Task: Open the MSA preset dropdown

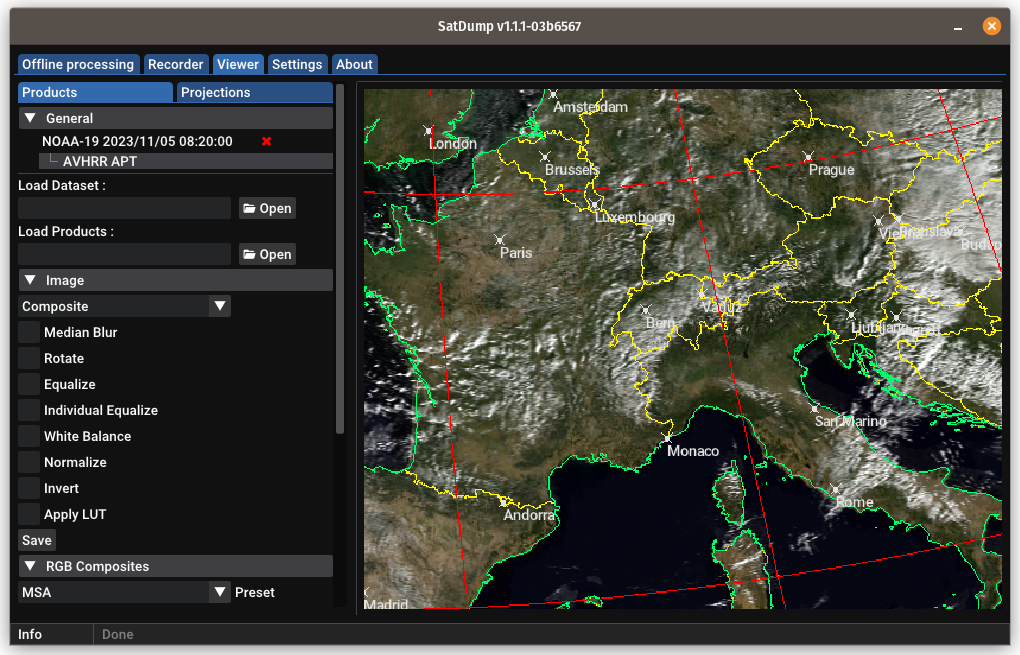Action: point(124,593)
